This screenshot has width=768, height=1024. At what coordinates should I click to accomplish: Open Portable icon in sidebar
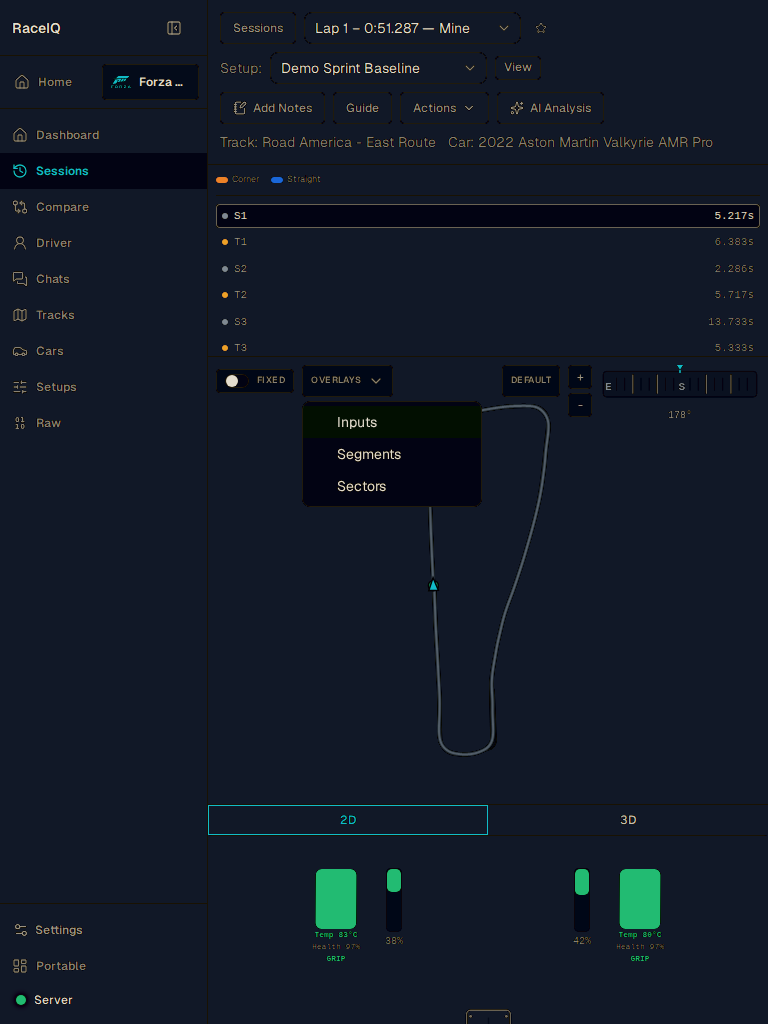click(x=20, y=966)
